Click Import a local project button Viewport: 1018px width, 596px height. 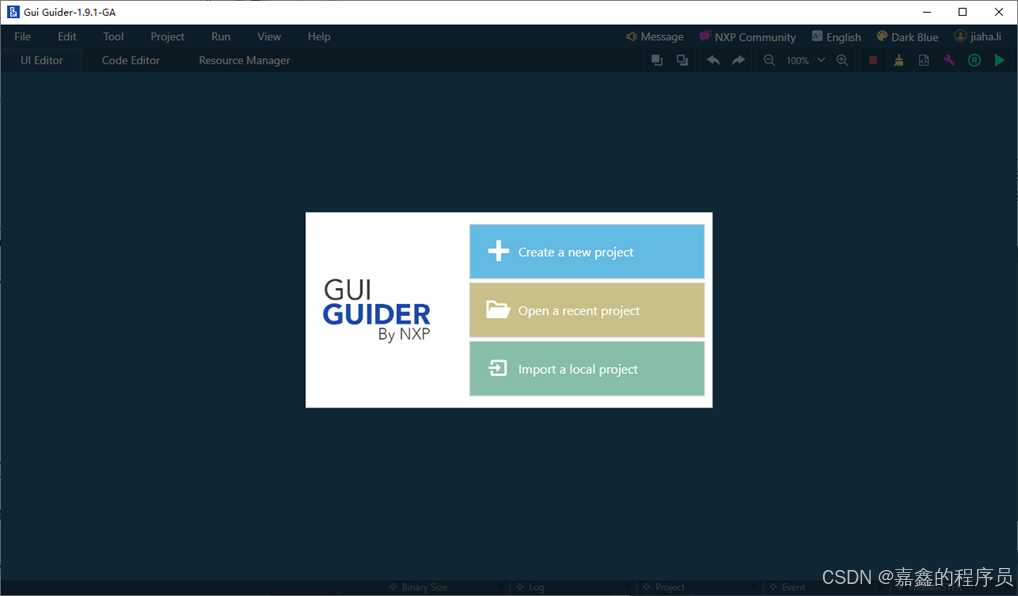(587, 369)
